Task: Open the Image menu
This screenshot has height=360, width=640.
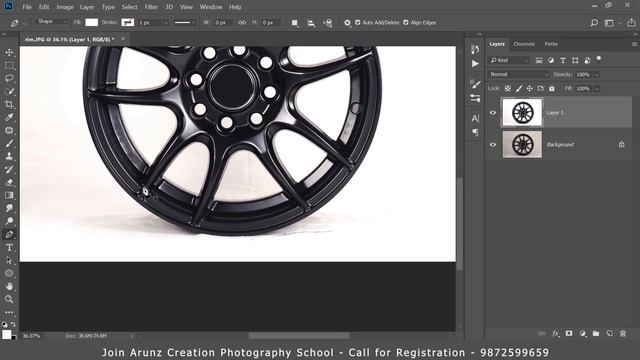Action: click(x=65, y=7)
